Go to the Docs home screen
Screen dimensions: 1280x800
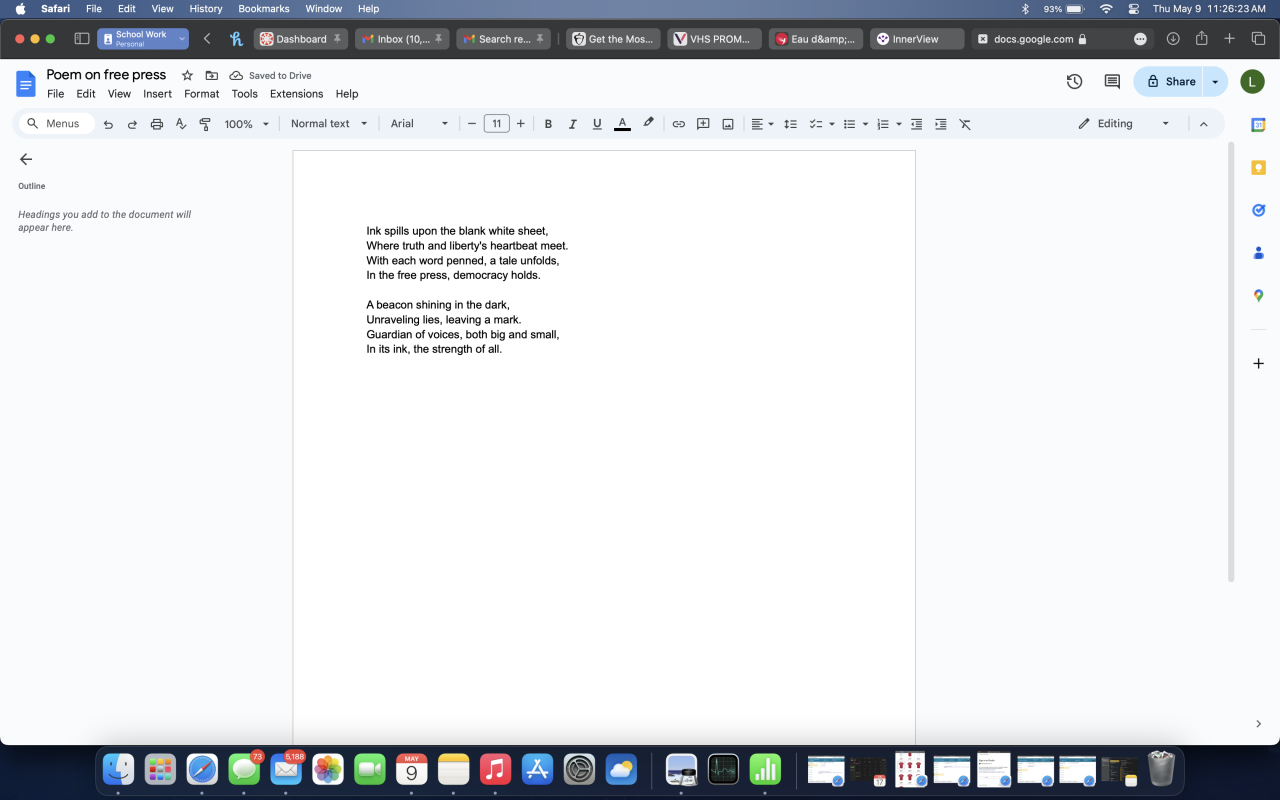point(26,83)
